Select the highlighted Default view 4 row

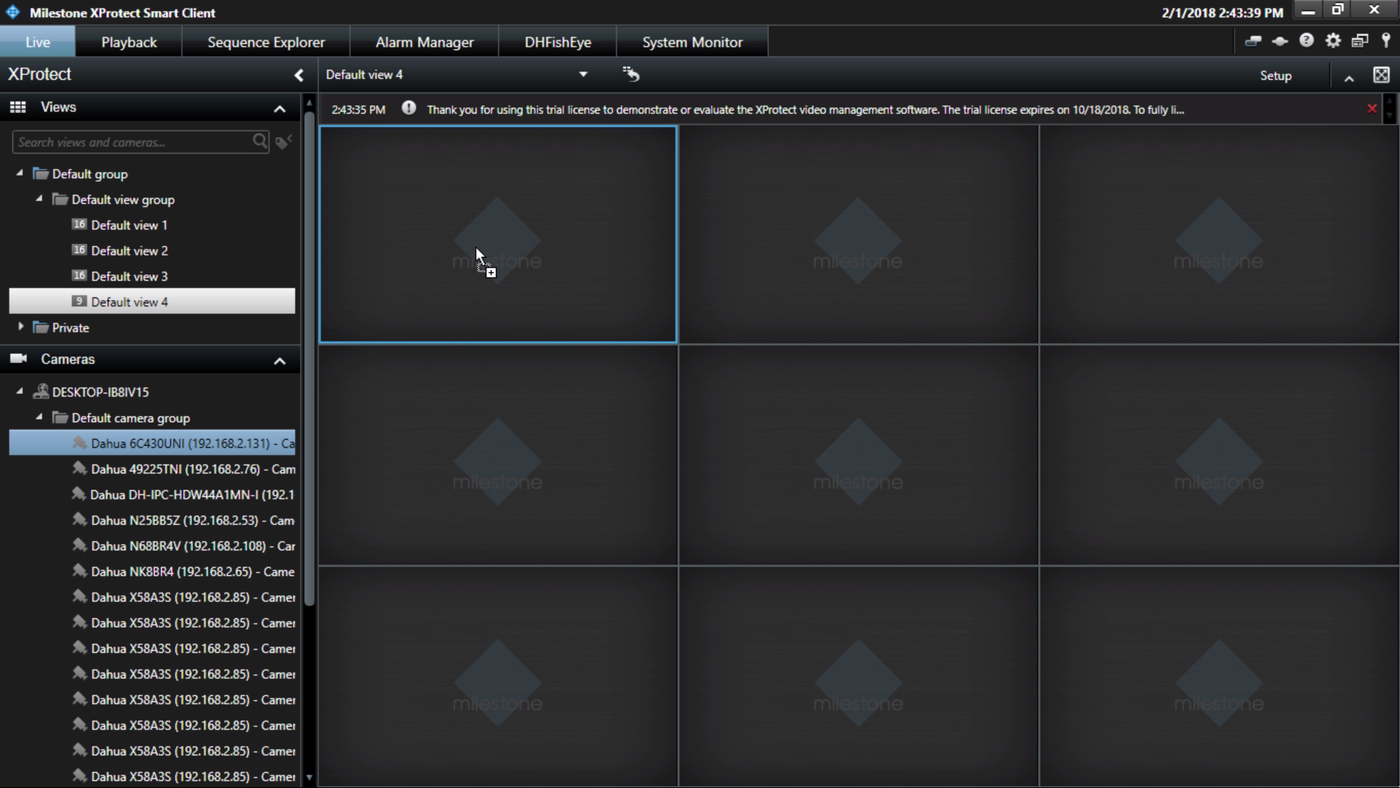pyautogui.click(x=152, y=301)
